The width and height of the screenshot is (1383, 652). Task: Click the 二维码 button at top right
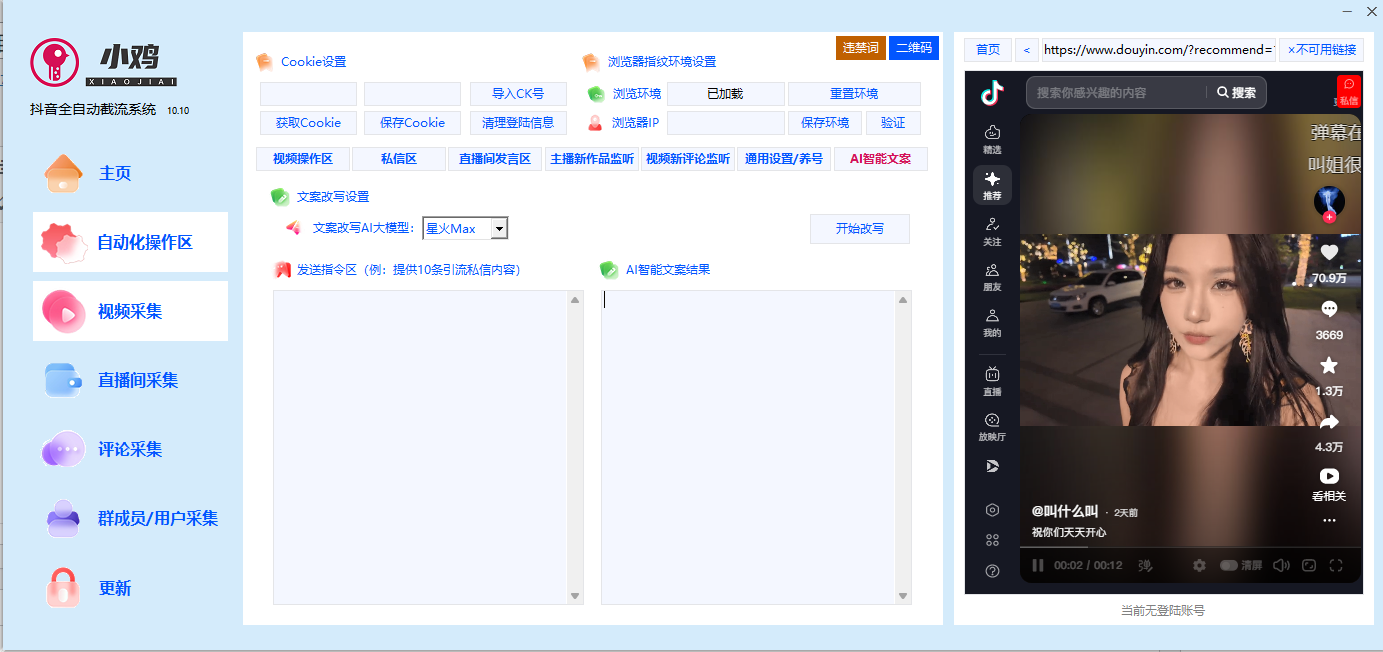(913, 47)
